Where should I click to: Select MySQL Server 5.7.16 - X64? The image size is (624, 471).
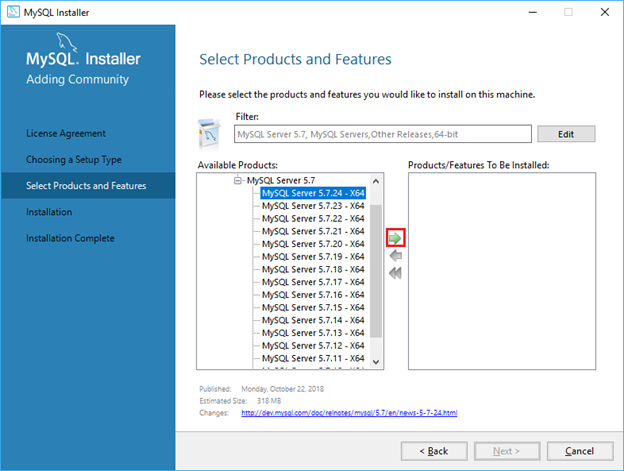tap(313, 295)
